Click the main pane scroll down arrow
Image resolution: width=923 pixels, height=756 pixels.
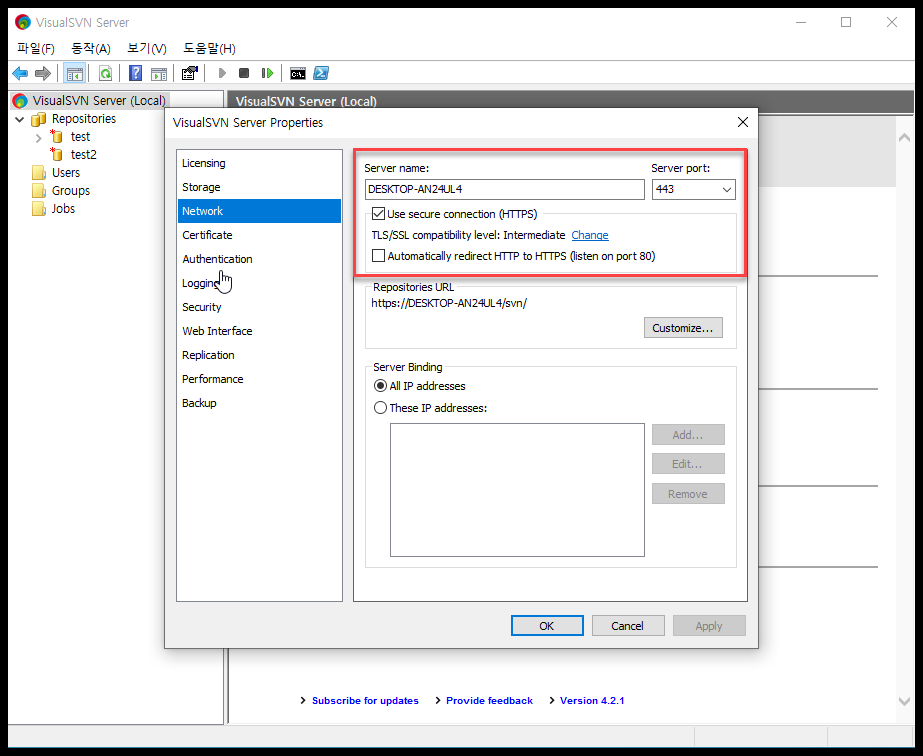coord(904,701)
